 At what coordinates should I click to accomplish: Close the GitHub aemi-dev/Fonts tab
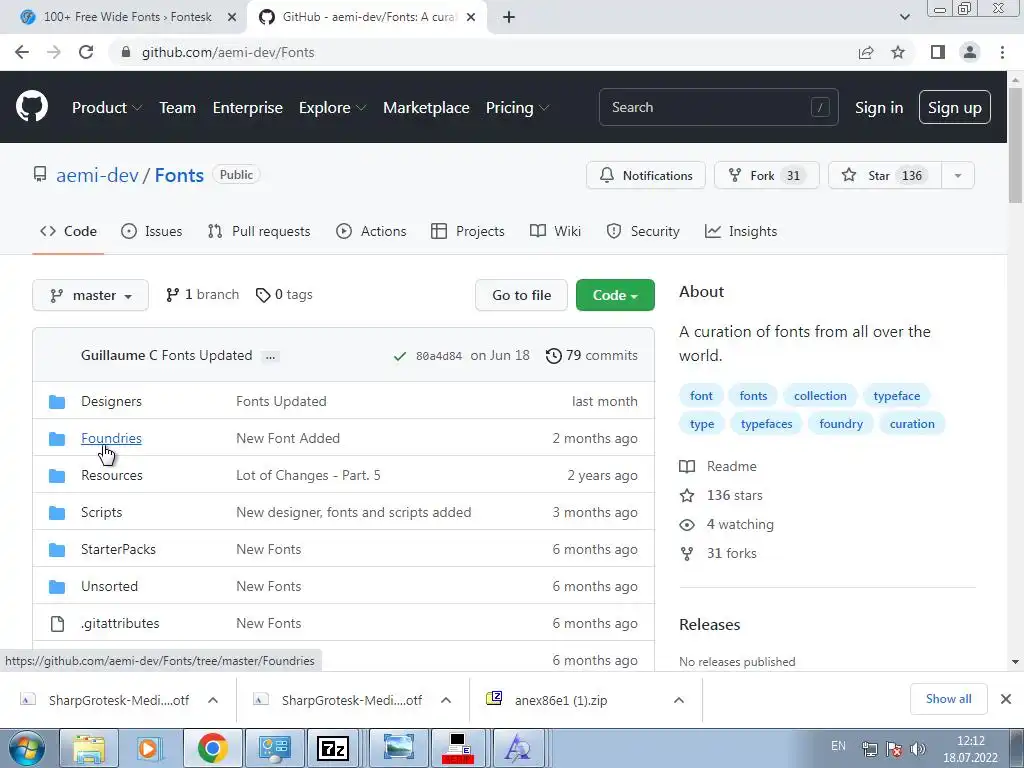pyautogui.click(x=471, y=17)
